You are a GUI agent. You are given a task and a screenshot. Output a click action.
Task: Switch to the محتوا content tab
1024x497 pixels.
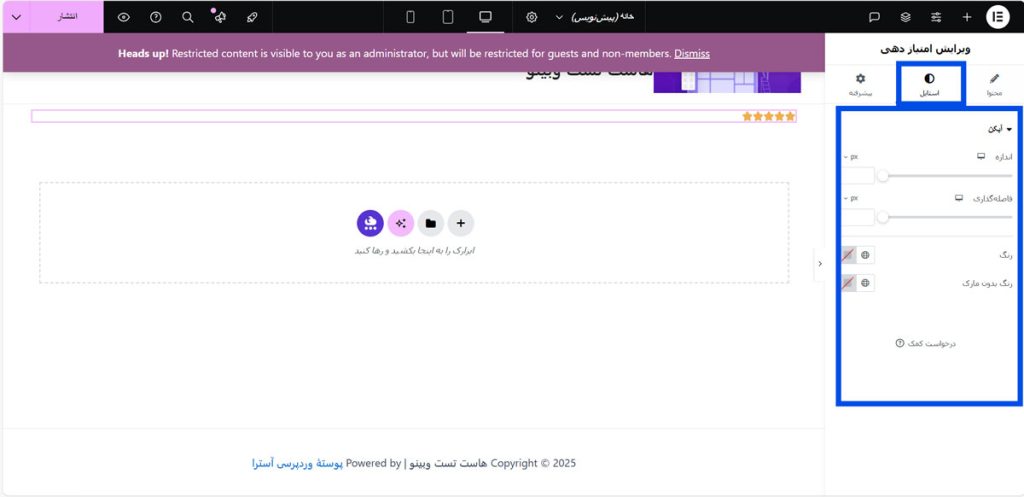click(x=994, y=84)
